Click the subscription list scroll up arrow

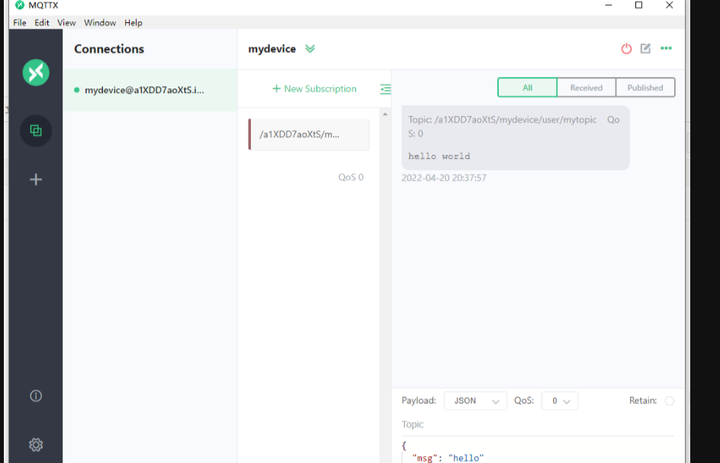pyautogui.click(x=385, y=114)
